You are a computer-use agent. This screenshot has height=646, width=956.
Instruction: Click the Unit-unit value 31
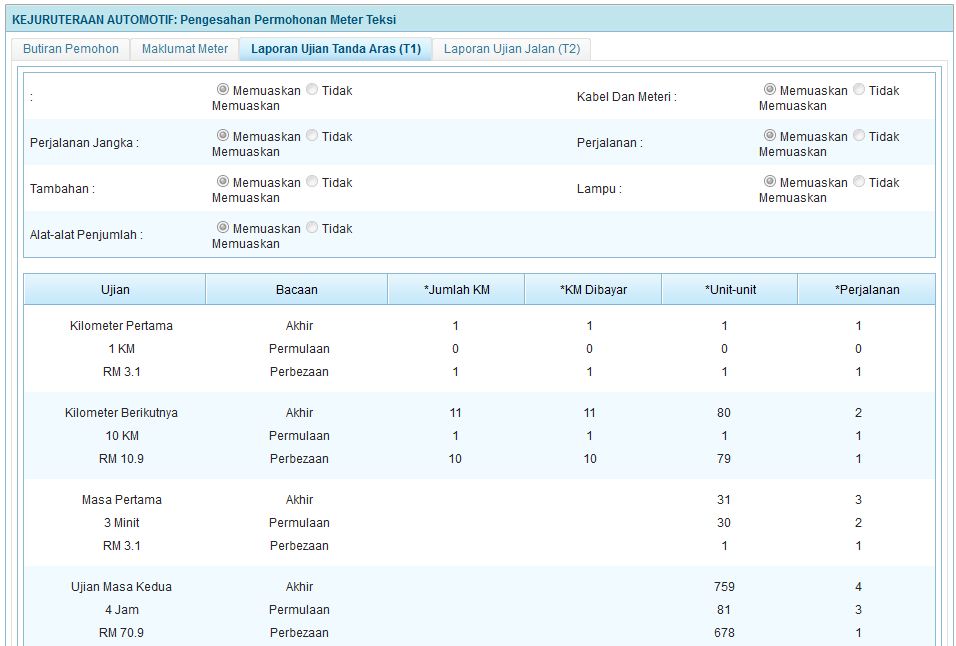coord(724,500)
